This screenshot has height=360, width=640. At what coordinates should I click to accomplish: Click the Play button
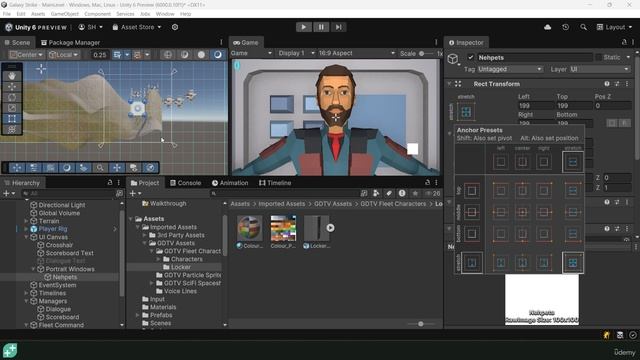point(303,27)
